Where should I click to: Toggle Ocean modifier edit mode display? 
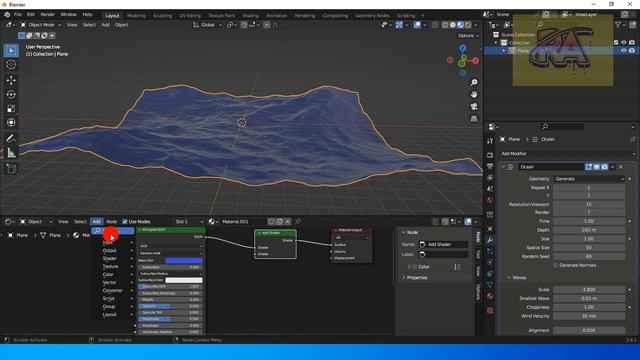tap(589, 167)
